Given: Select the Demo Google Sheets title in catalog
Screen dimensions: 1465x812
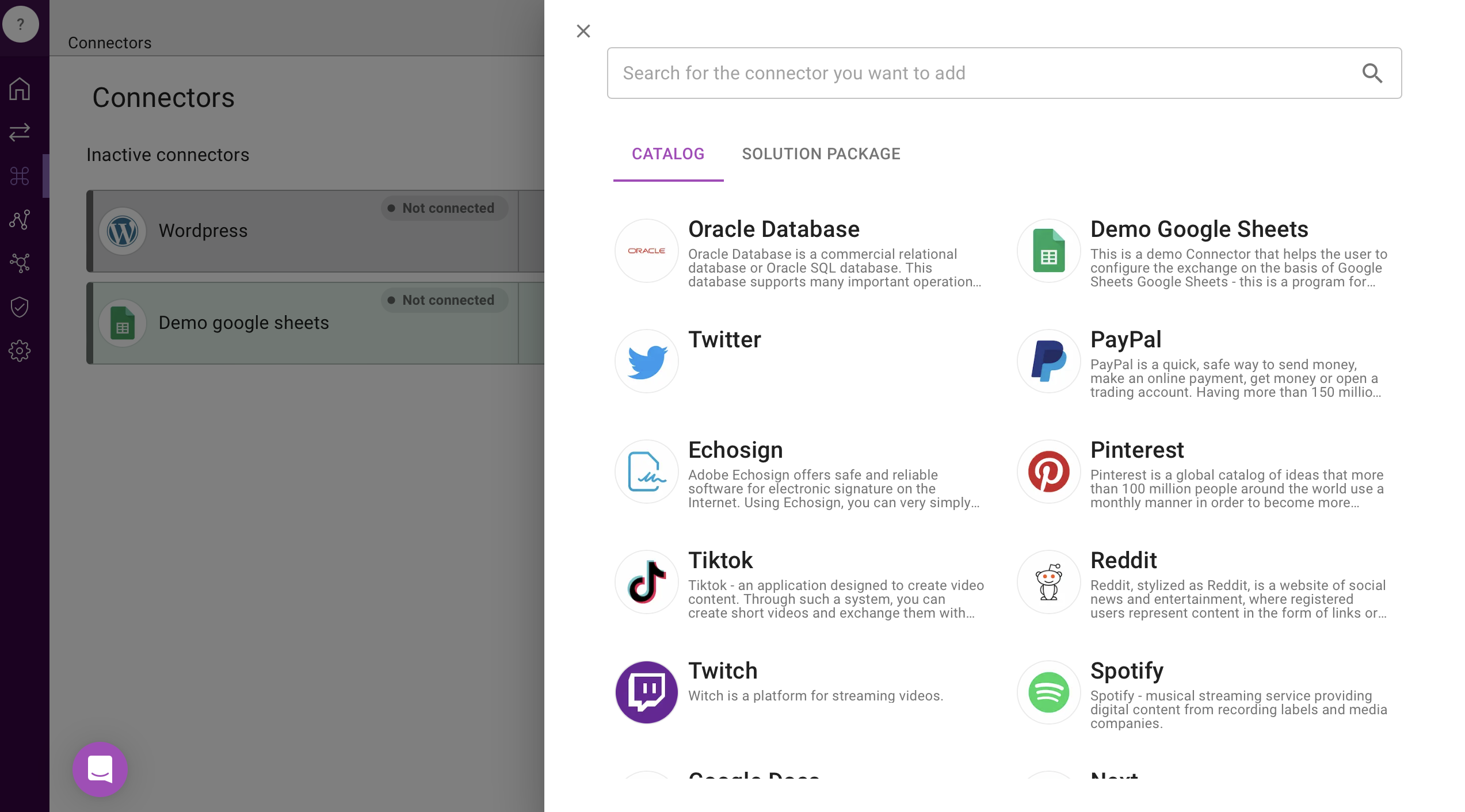Looking at the screenshot, I should tap(1199, 229).
